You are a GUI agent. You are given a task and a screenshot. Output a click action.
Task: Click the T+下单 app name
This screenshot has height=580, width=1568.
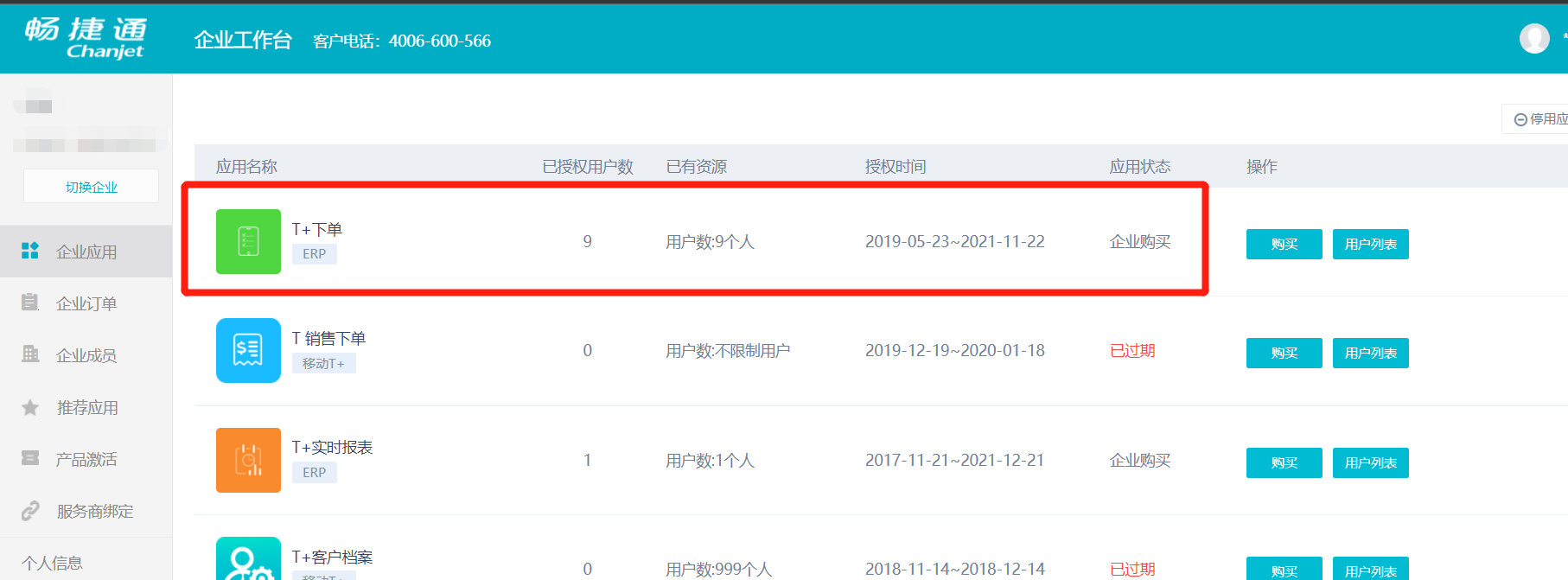[316, 229]
